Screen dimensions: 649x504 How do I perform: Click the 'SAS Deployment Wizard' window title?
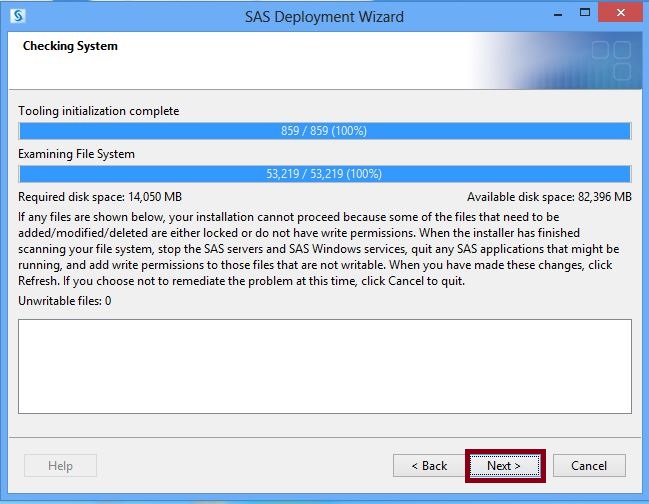coord(324,17)
